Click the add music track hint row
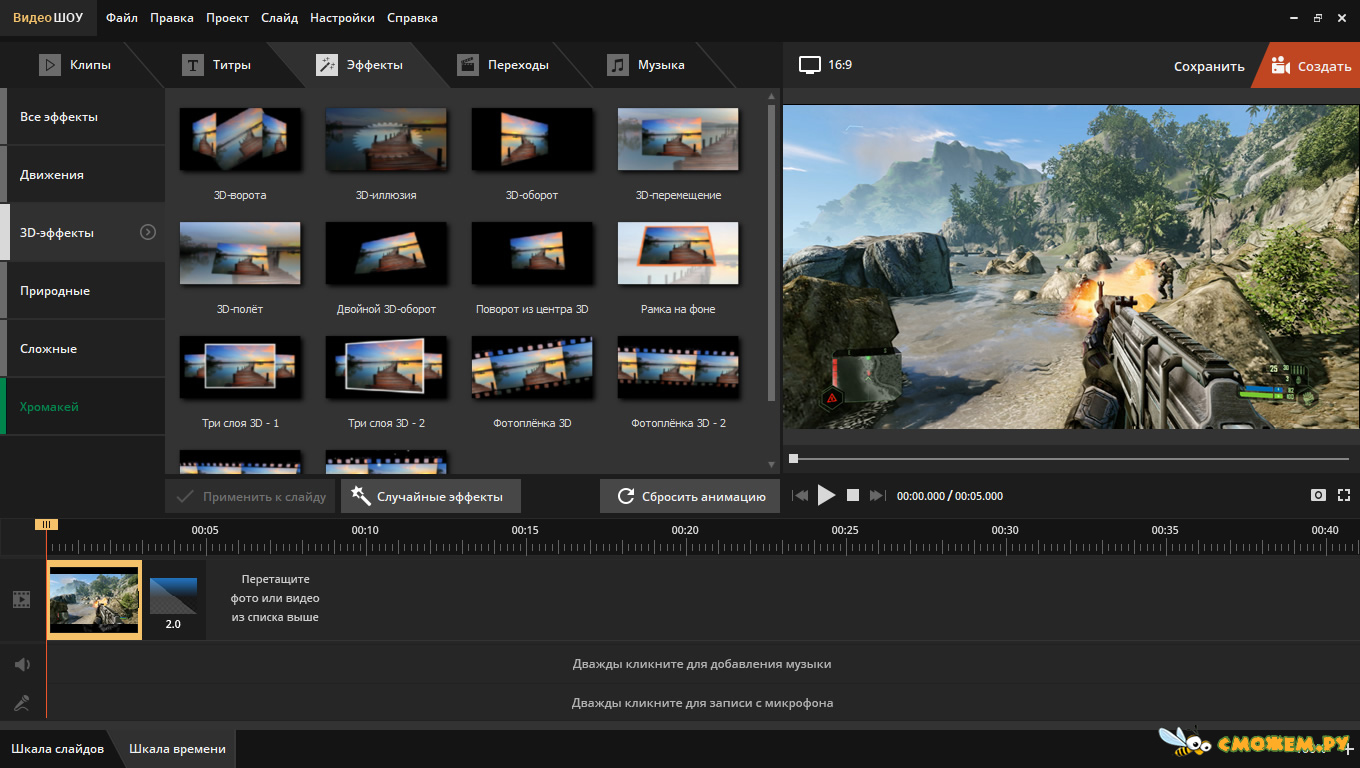Image resolution: width=1360 pixels, height=768 pixels. click(x=702, y=664)
